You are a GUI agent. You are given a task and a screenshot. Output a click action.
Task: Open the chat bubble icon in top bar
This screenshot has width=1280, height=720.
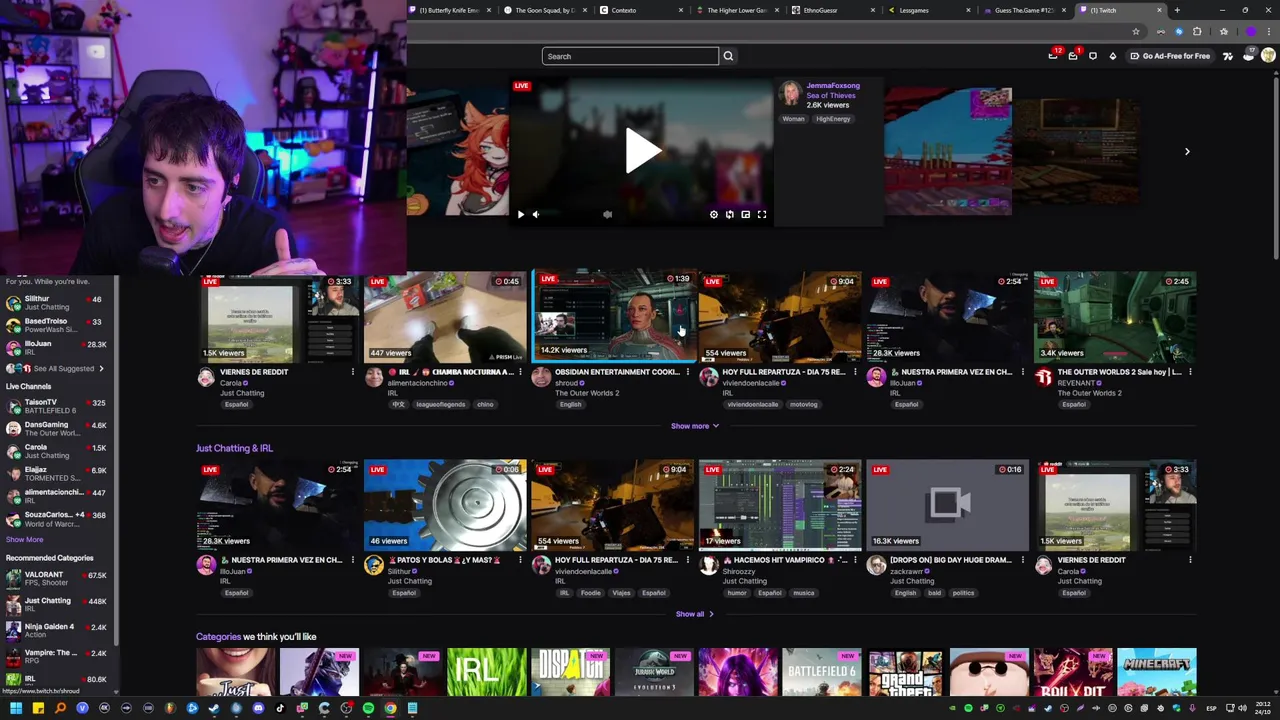tap(1093, 56)
